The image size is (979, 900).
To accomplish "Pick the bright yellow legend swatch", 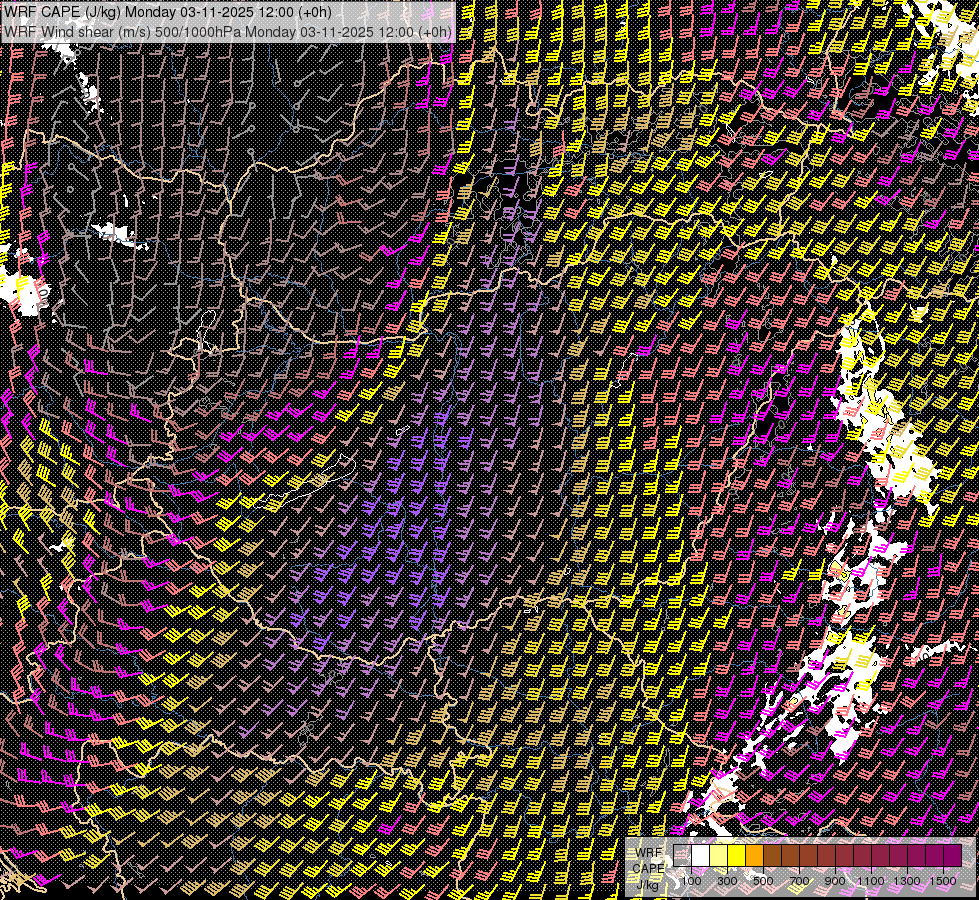I will click(x=736, y=855).
